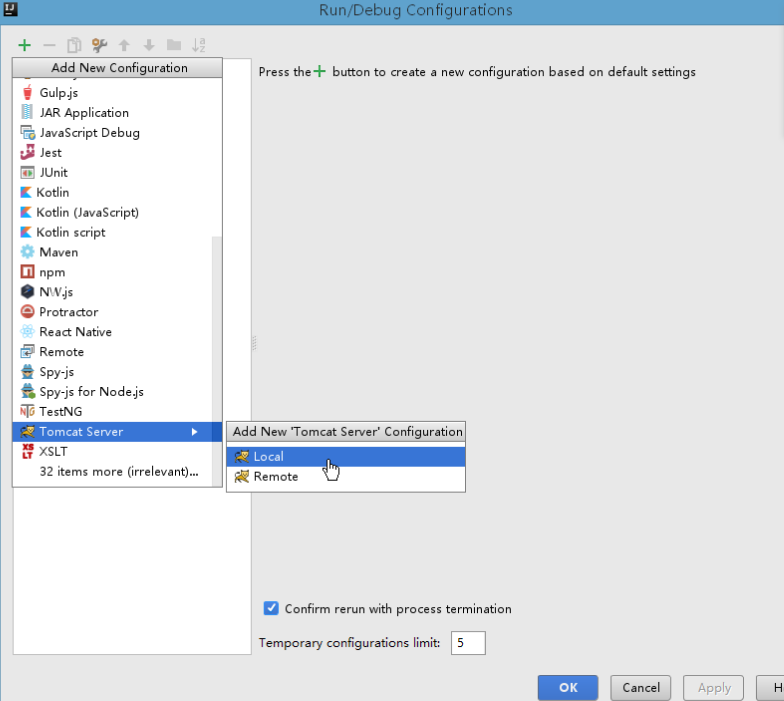Viewport: 784px width, 701px height.
Task: Click the minus Remove Configuration icon
Action: click(x=49, y=46)
